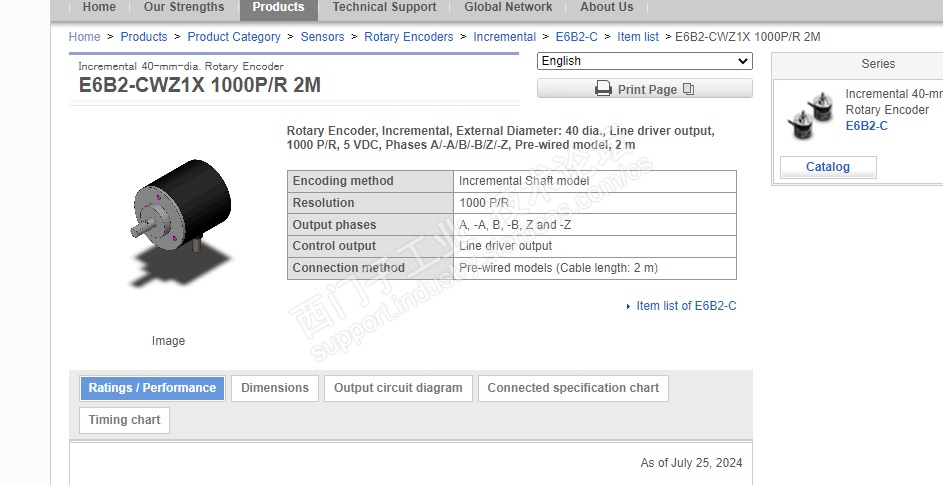Click the Connection method label cell

(x=370, y=268)
